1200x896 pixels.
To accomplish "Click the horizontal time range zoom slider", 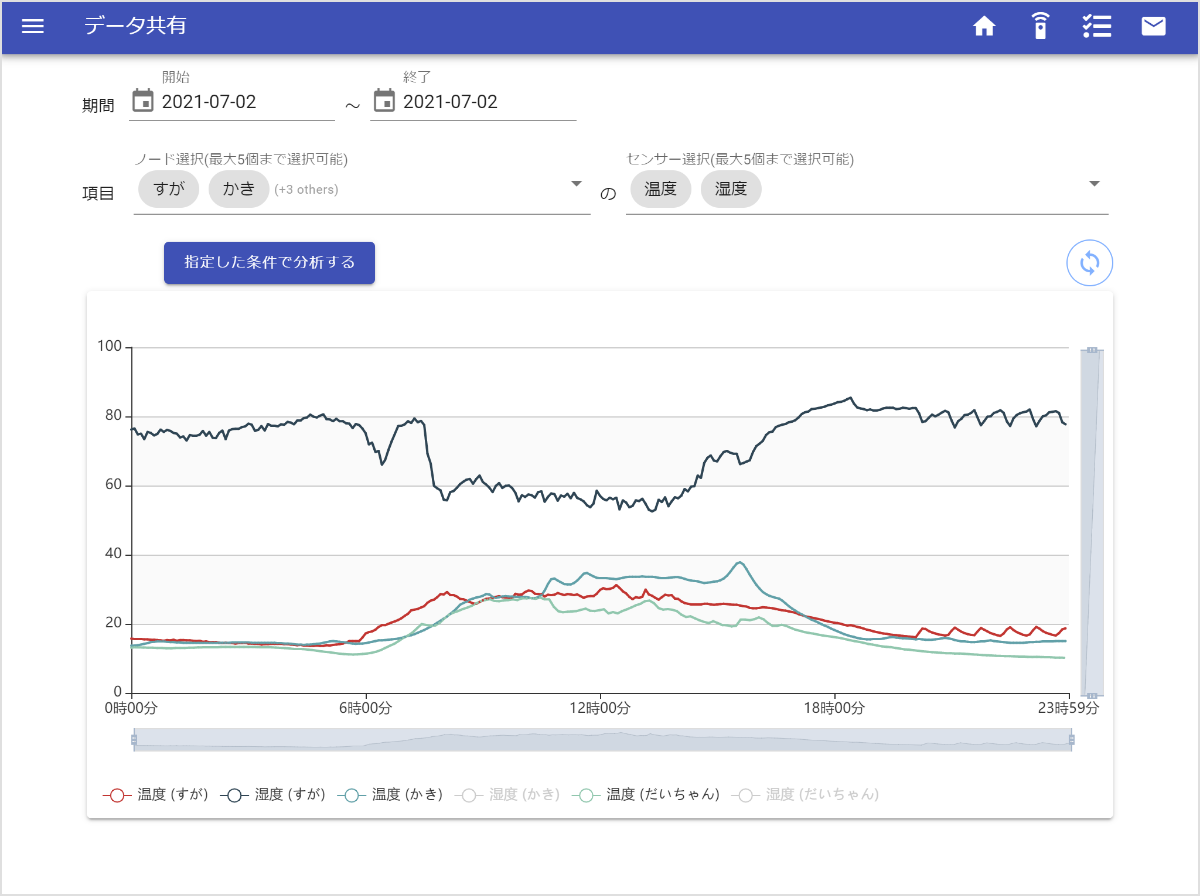I will click(601, 740).
